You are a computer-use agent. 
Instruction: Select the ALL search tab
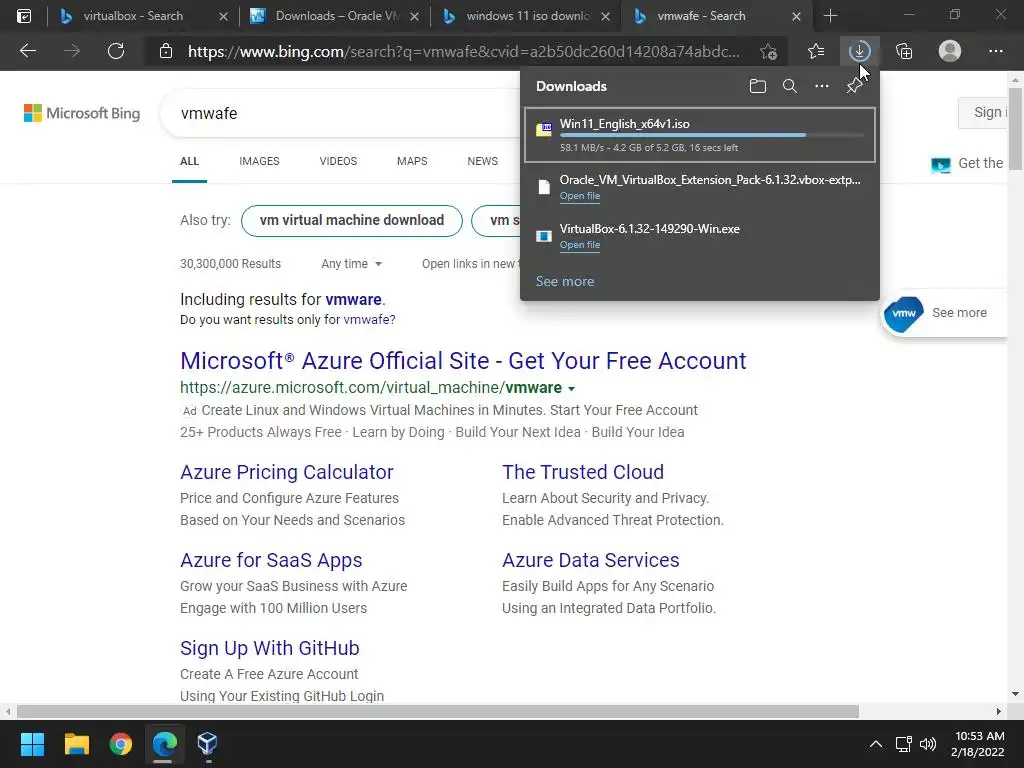click(189, 161)
